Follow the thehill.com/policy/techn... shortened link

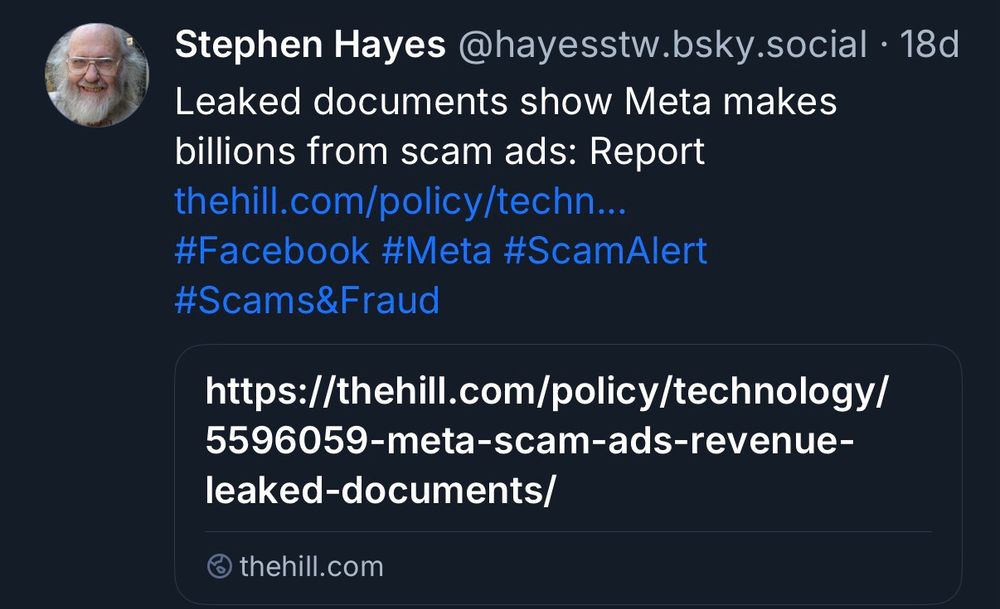(x=398, y=200)
